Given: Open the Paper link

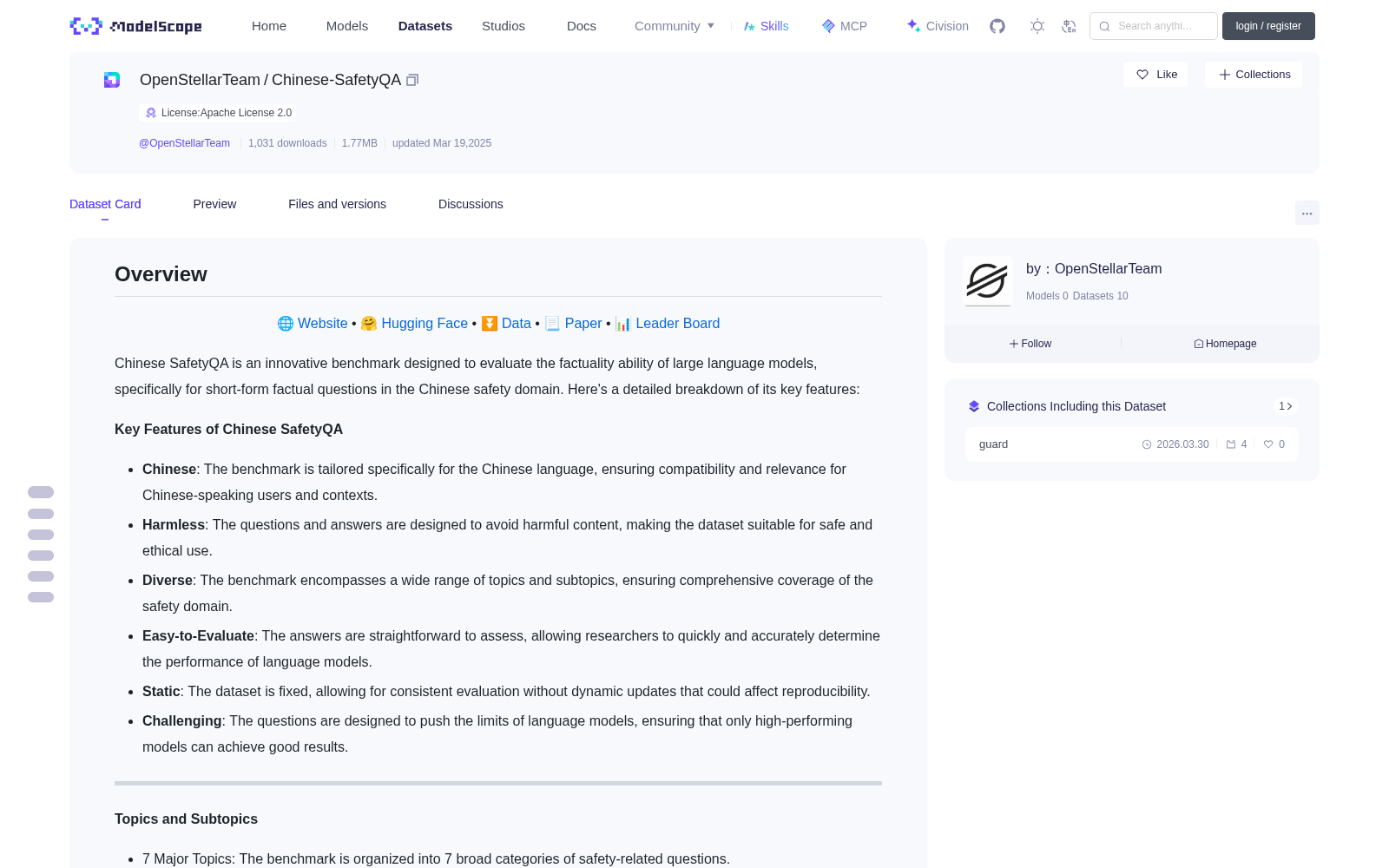Looking at the screenshot, I should pyautogui.click(x=583, y=324).
